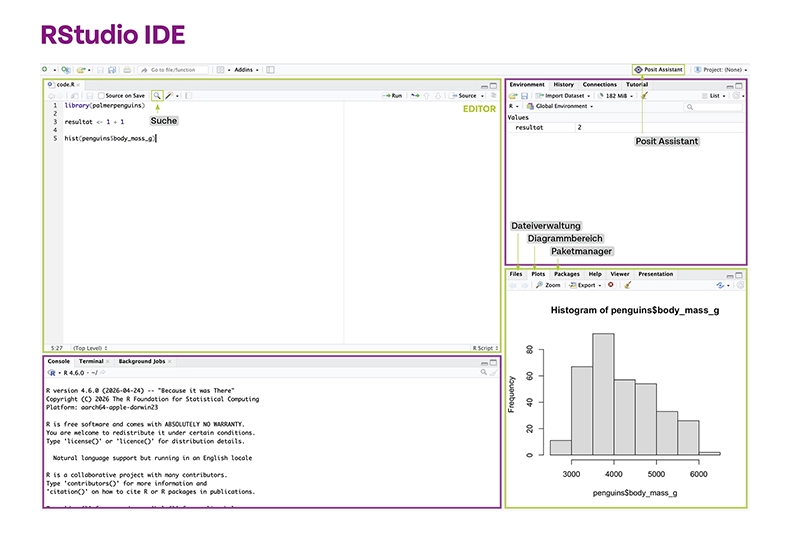Click the Console tab
The height and width of the screenshot is (559, 790).
pos(58,361)
